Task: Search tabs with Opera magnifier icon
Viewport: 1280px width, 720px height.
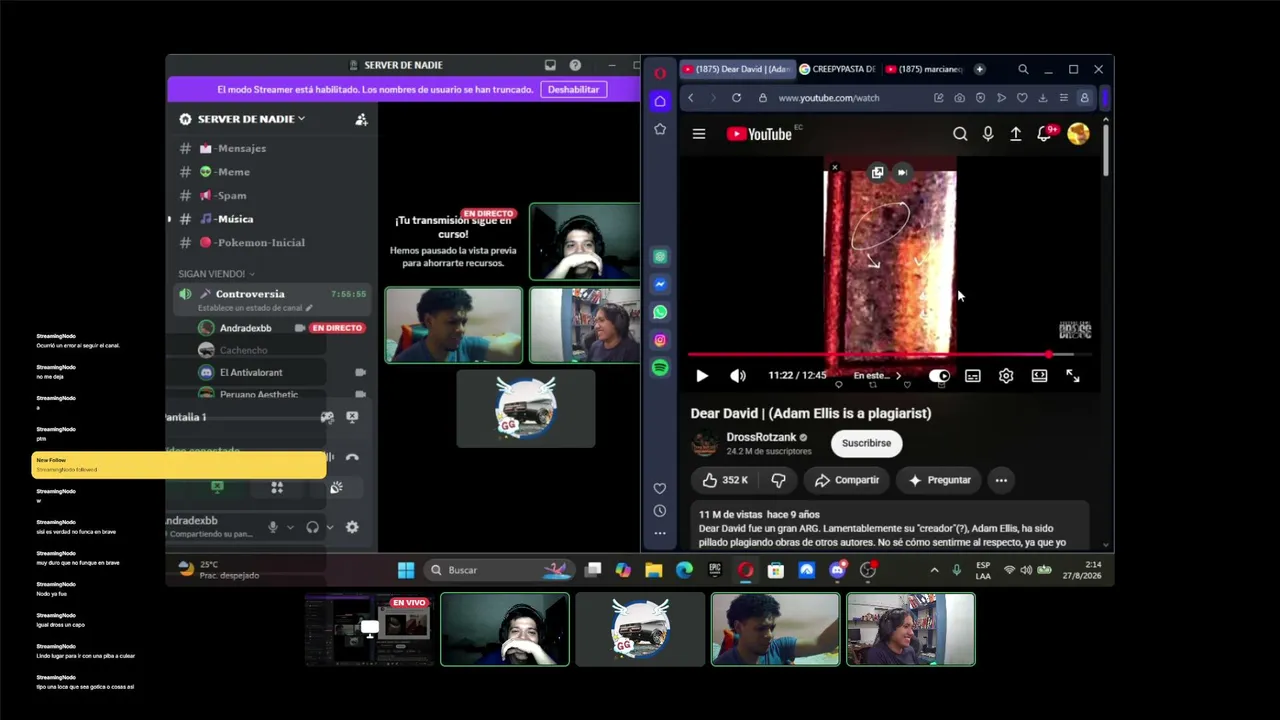Action: [x=1023, y=70]
